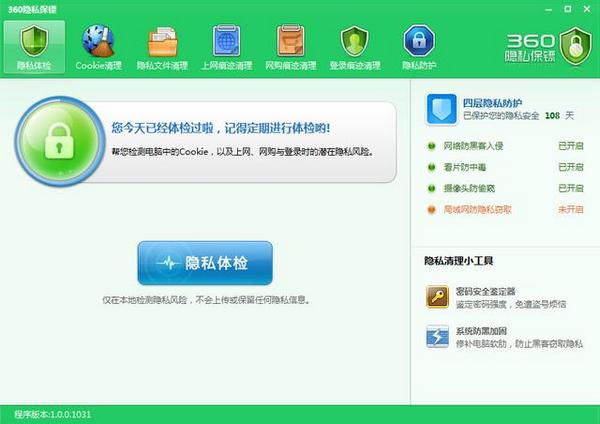Open the 登录痕迹清理 user shield icon

(354, 41)
